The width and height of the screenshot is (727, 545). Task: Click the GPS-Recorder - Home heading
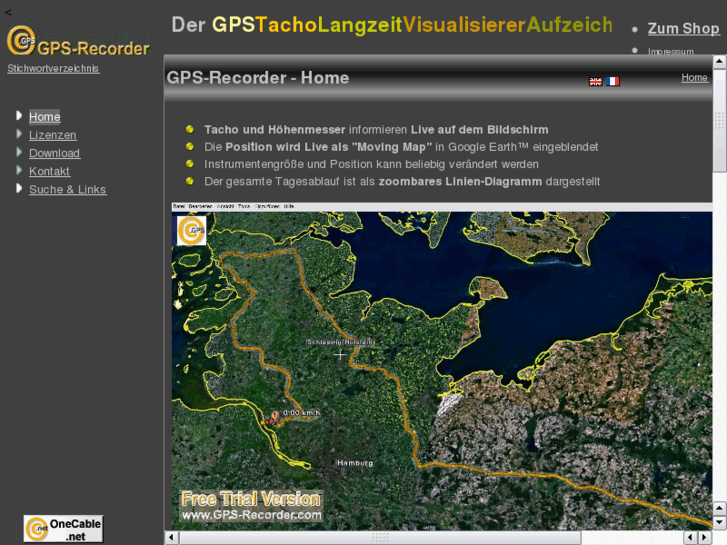tap(258, 77)
